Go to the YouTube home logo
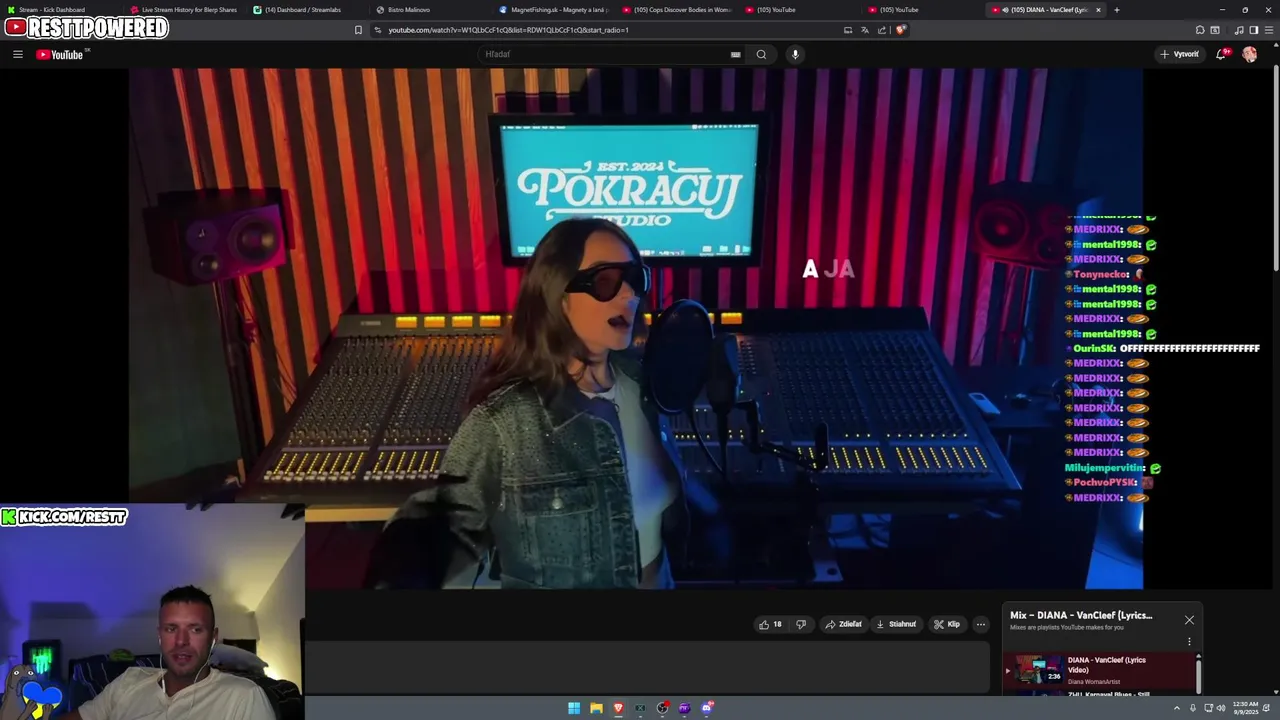This screenshot has height=720, width=1280. pyautogui.click(x=60, y=54)
